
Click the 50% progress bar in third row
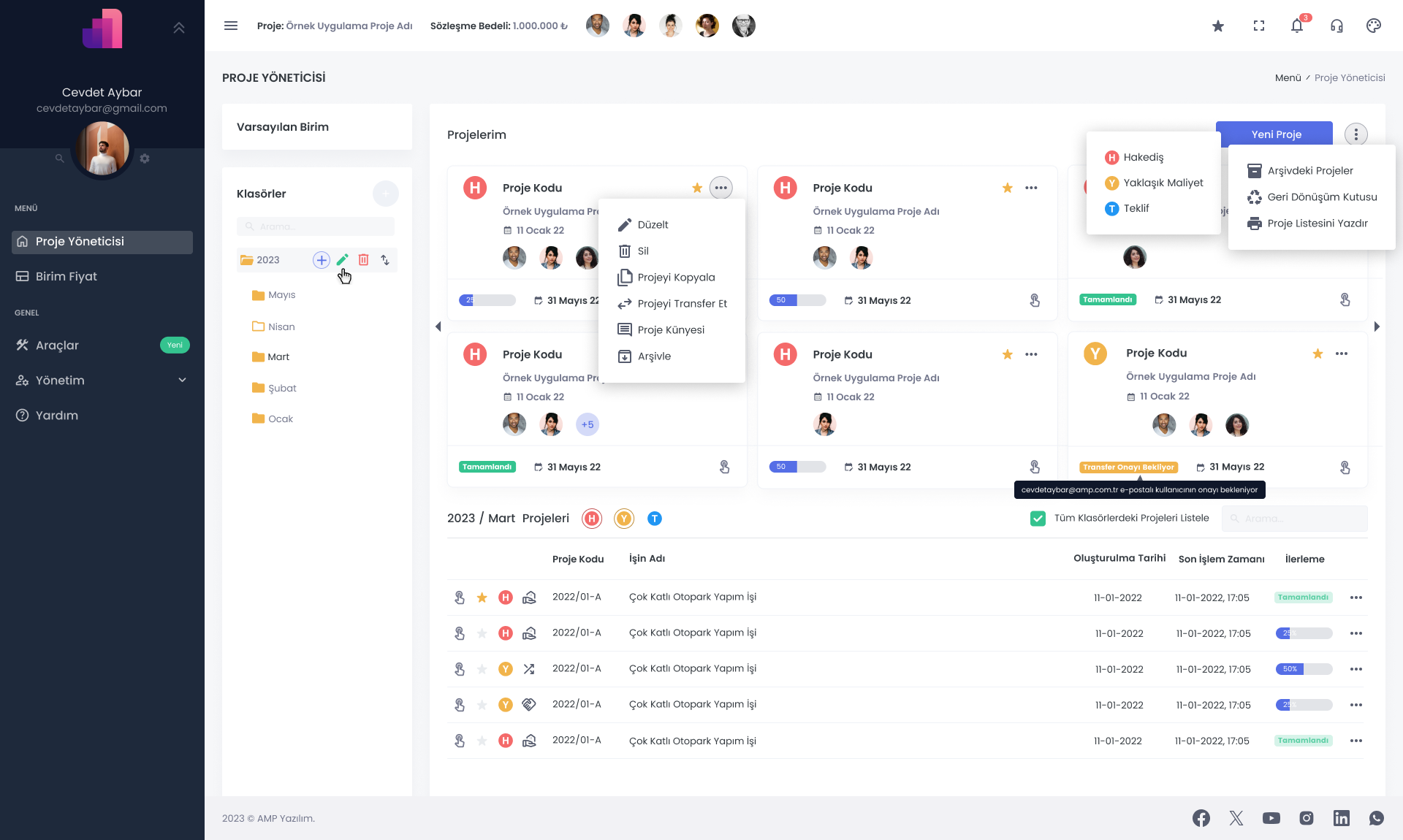pos(1304,669)
